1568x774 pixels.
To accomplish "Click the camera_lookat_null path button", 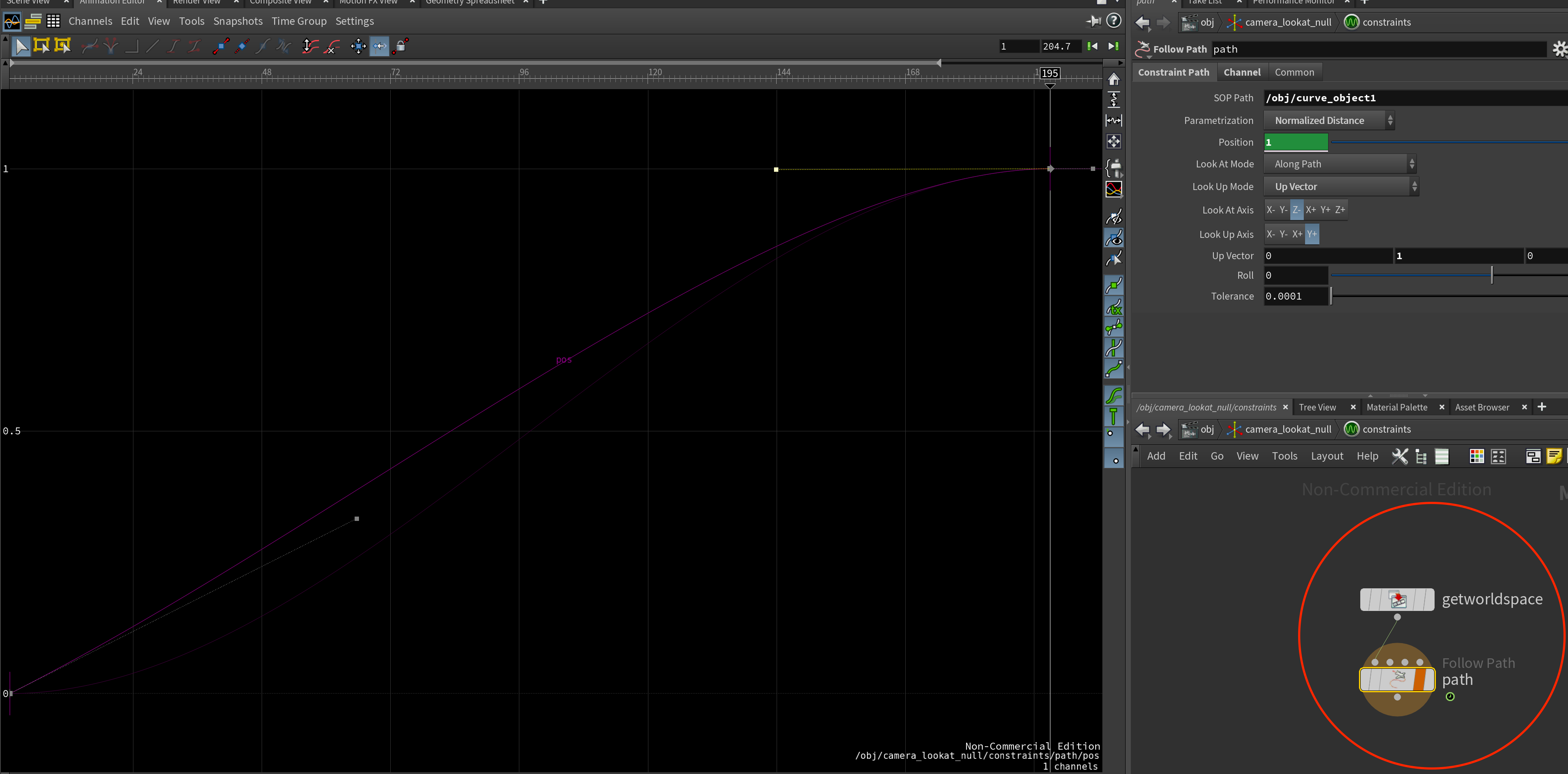I will click(x=1281, y=23).
